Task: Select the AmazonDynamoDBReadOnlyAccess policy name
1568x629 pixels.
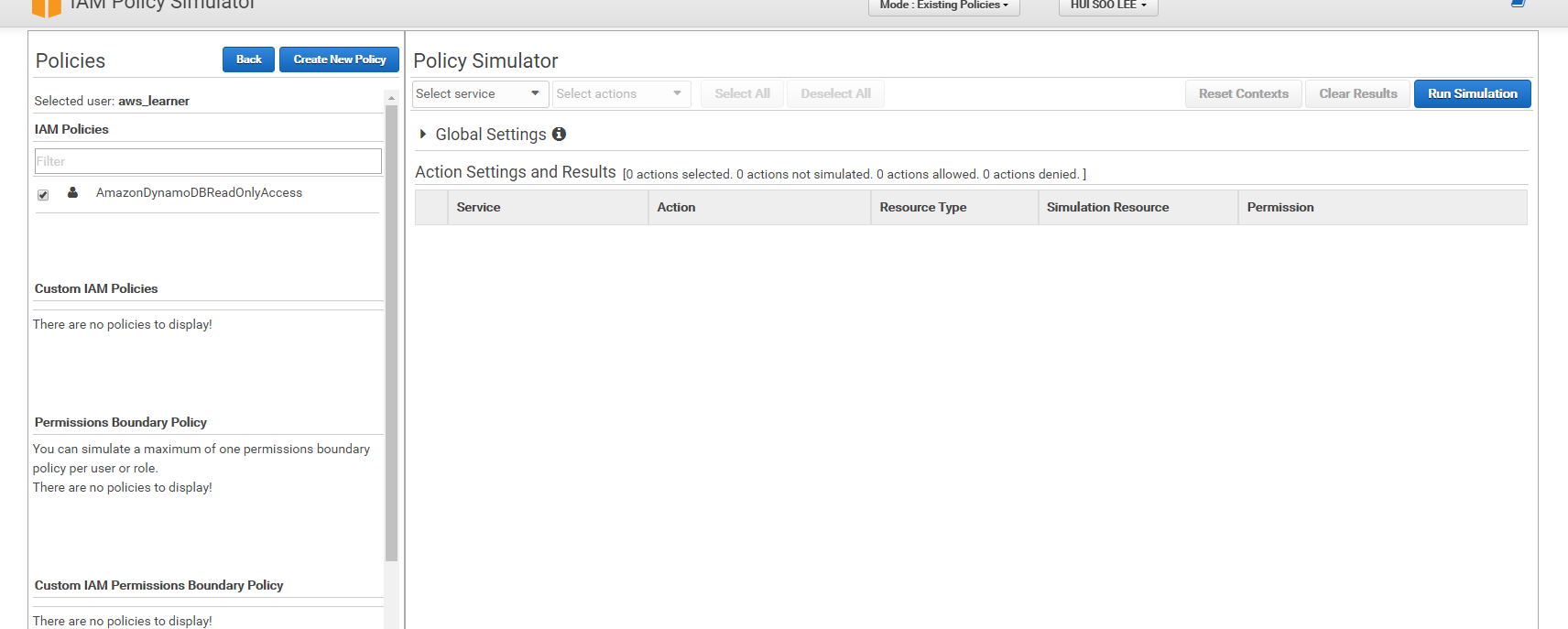Action: point(199,192)
